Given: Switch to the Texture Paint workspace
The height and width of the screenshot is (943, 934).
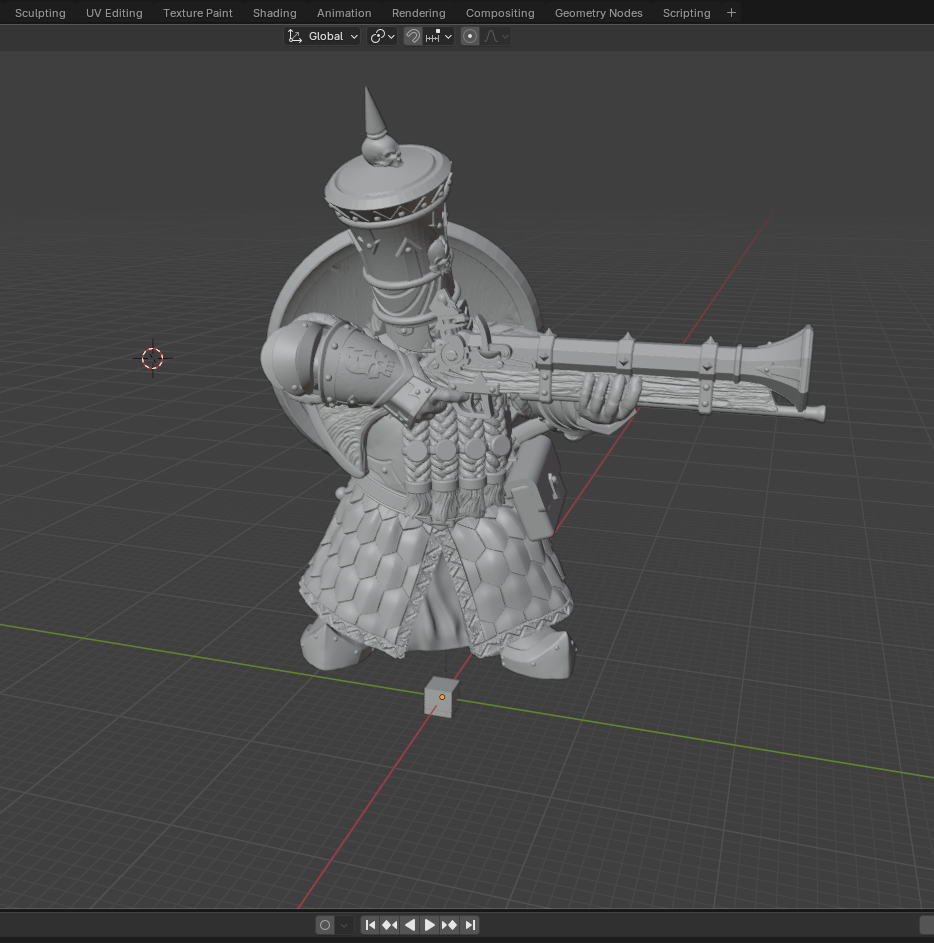Looking at the screenshot, I should point(198,13).
